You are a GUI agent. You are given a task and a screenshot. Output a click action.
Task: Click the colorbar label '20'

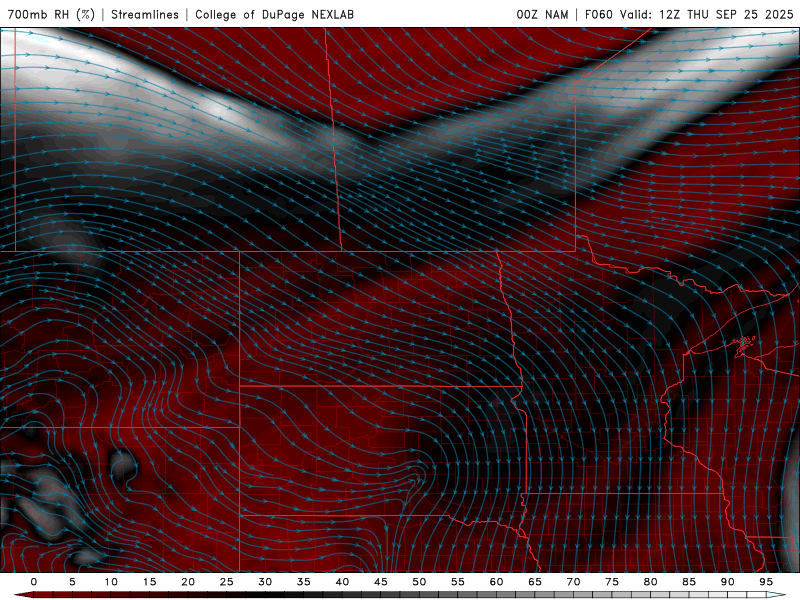188,582
